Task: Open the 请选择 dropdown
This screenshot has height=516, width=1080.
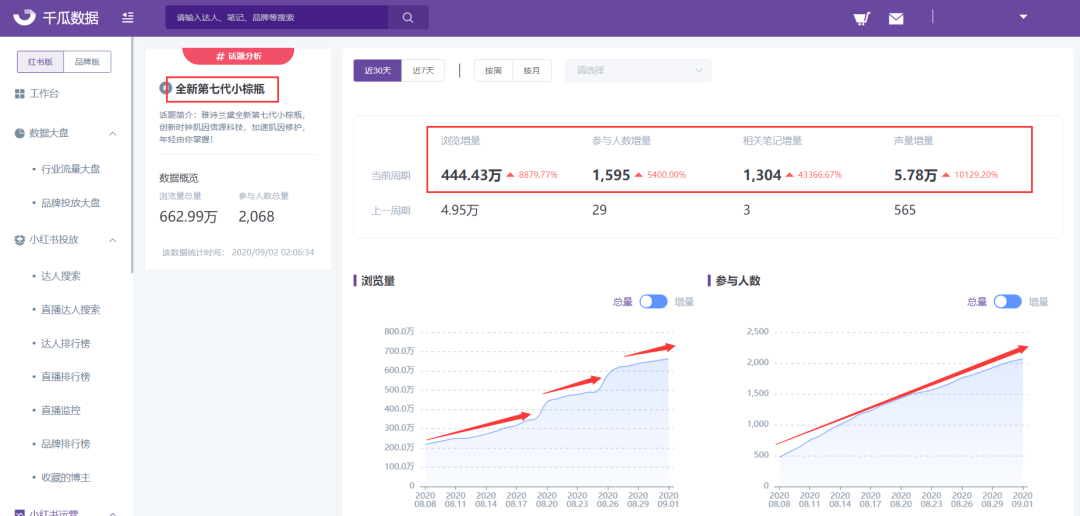Action: pos(638,70)
